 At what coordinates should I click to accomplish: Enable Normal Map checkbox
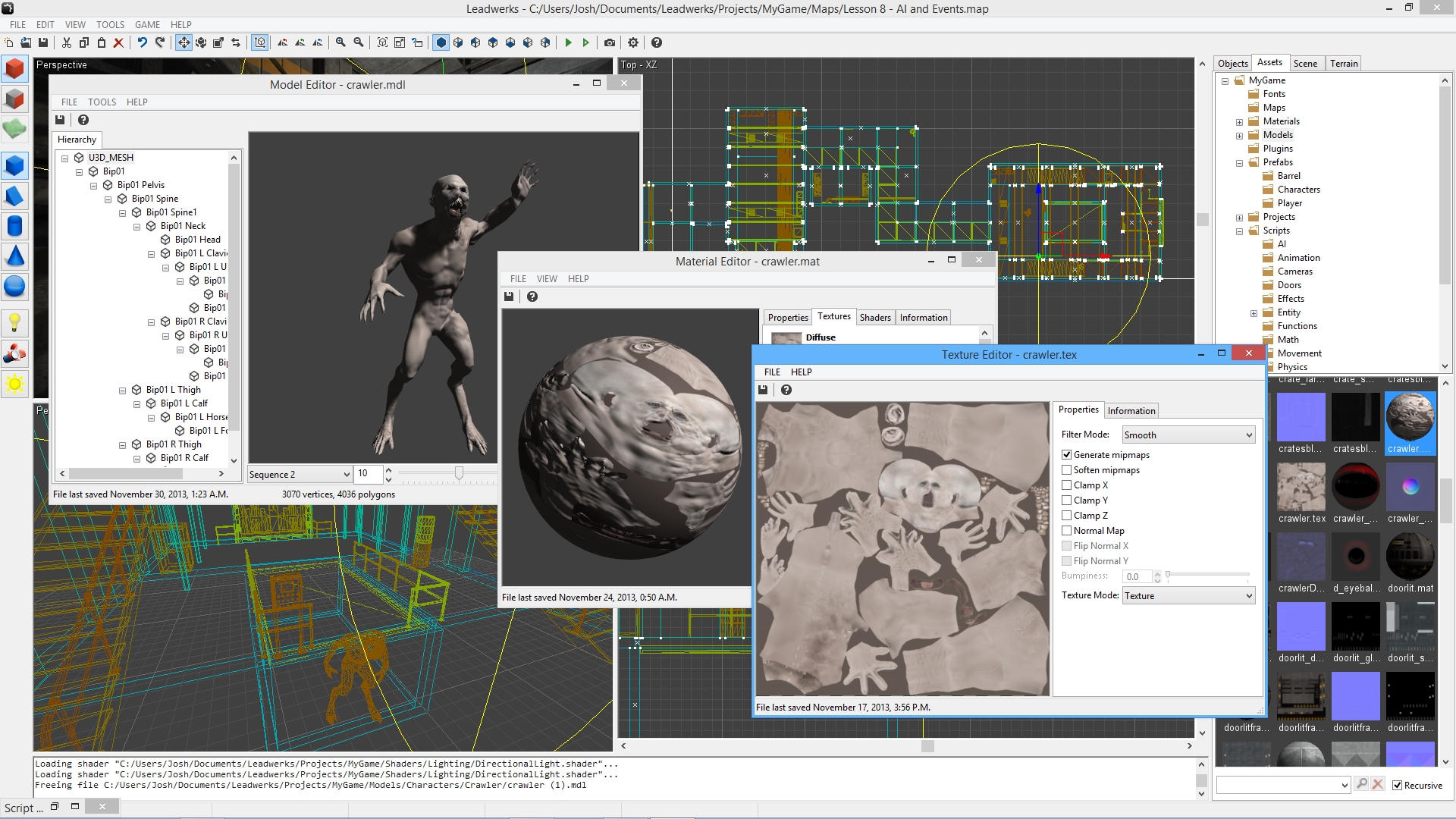point(1067,530)
